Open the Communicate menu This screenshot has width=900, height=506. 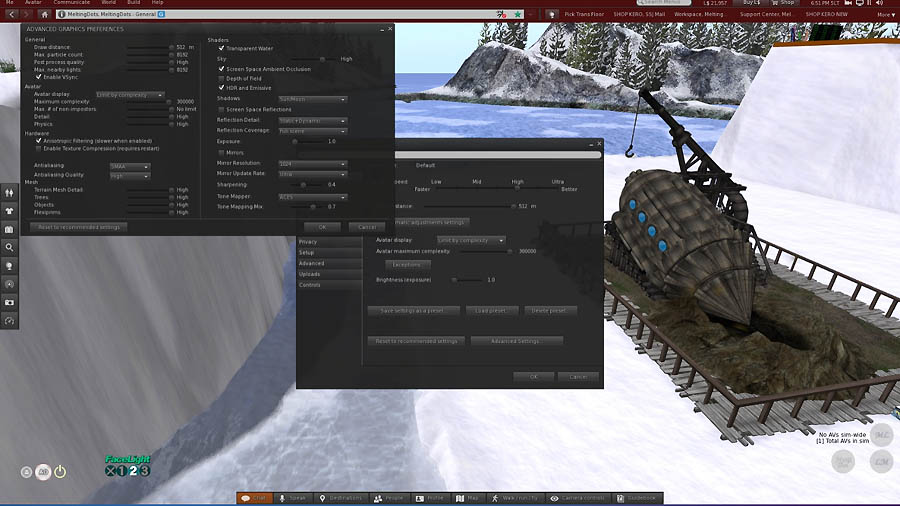pyautogui.click(x=72, y=2)
